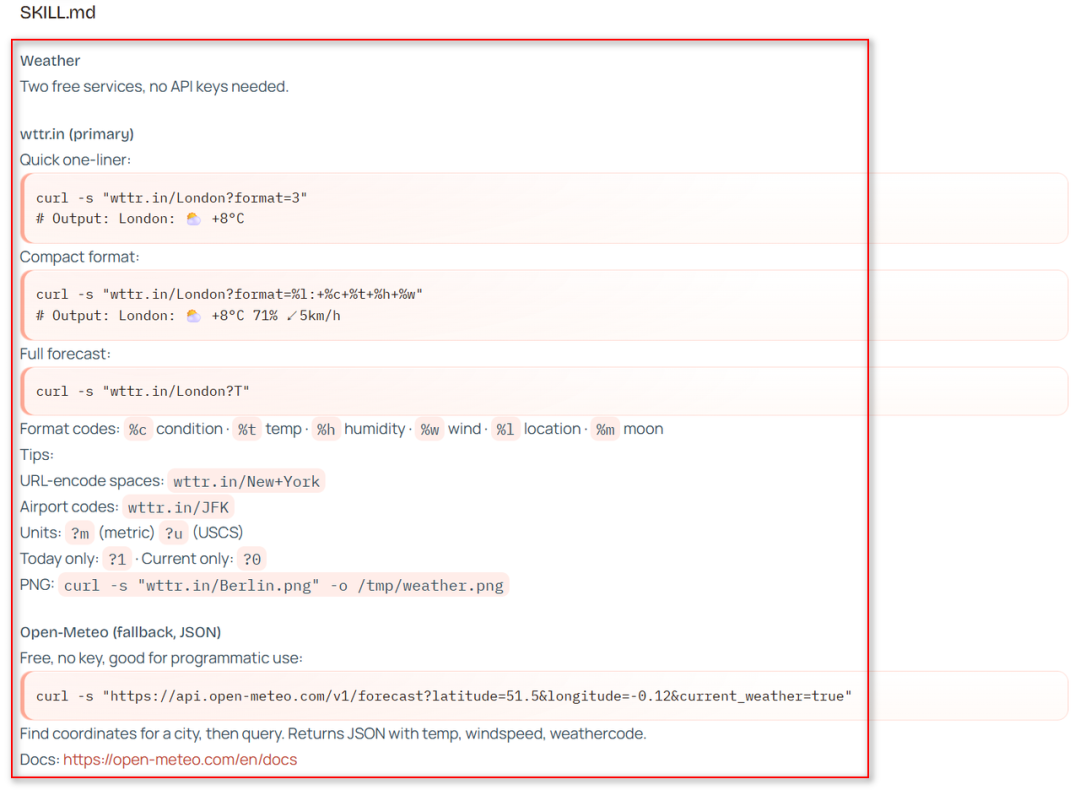Click the ?m metric units code
Image resolution: width=1080 pixels, height=790 pixels.
coord(80,534)
